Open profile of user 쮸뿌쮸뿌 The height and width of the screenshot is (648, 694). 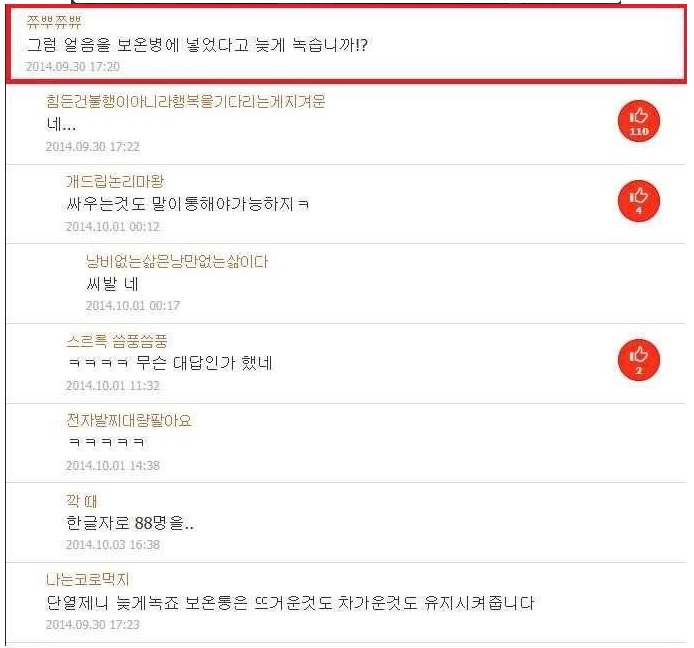pos(54,21)
